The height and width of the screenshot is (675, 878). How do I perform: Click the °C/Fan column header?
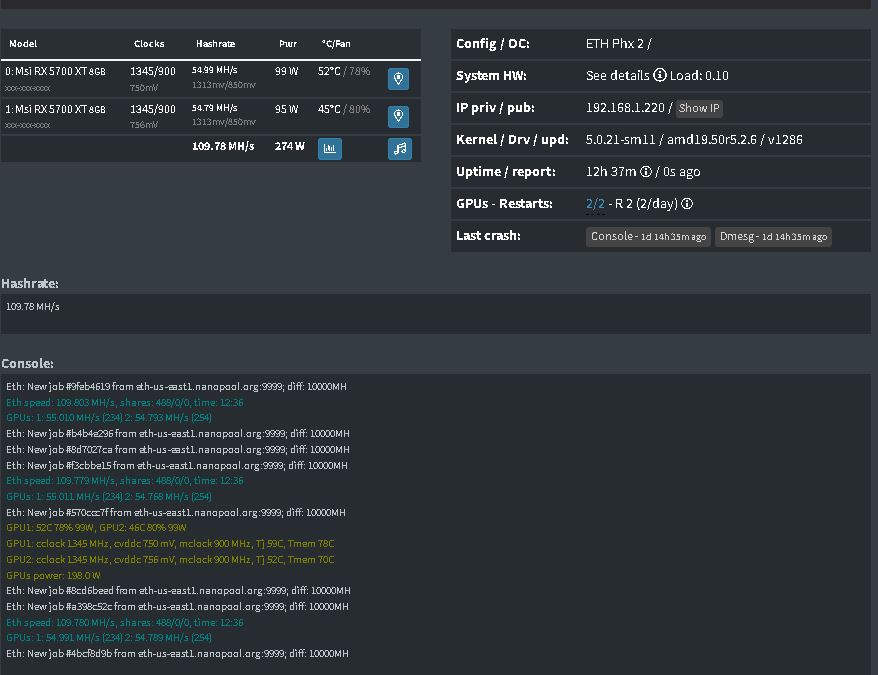336,44
